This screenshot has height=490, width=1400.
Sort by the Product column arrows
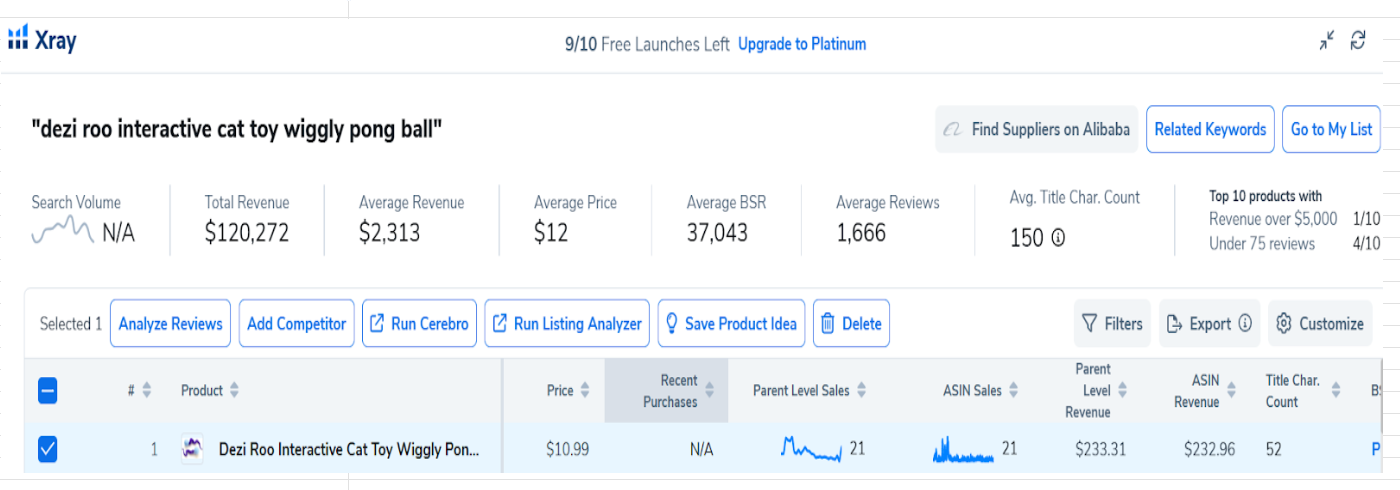tap(234, 391)
